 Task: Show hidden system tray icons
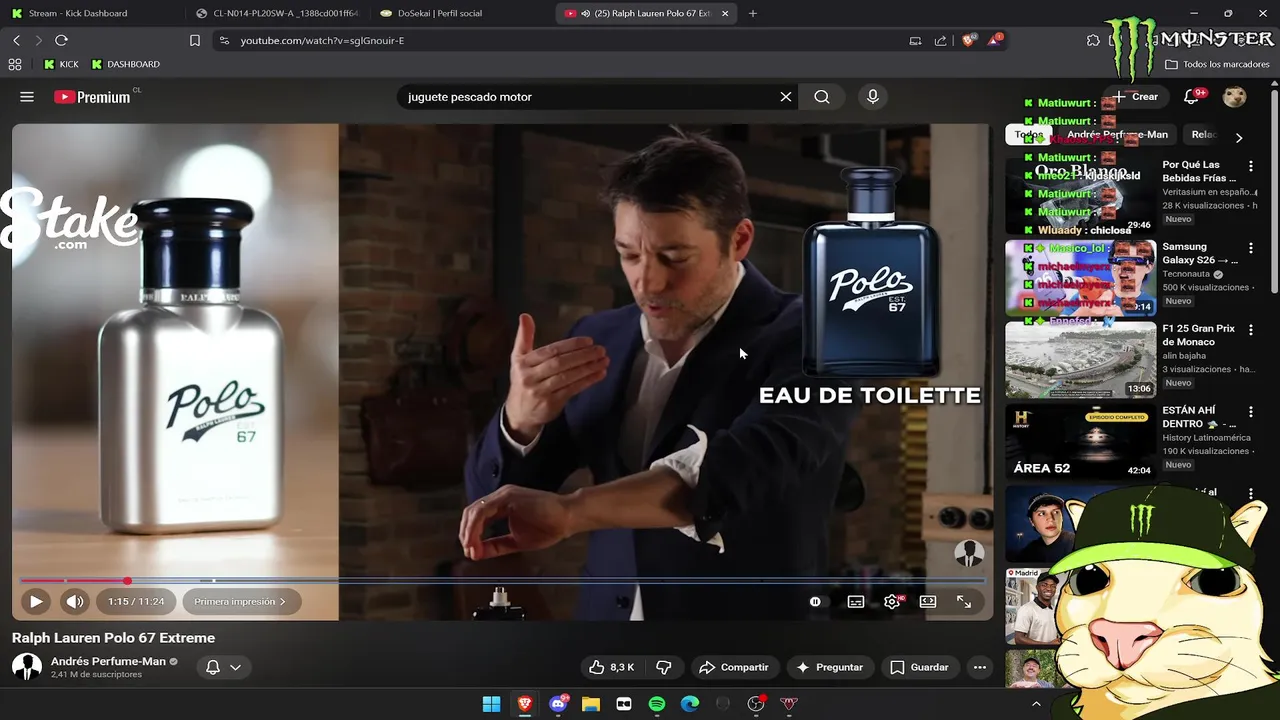point(1036,704)
